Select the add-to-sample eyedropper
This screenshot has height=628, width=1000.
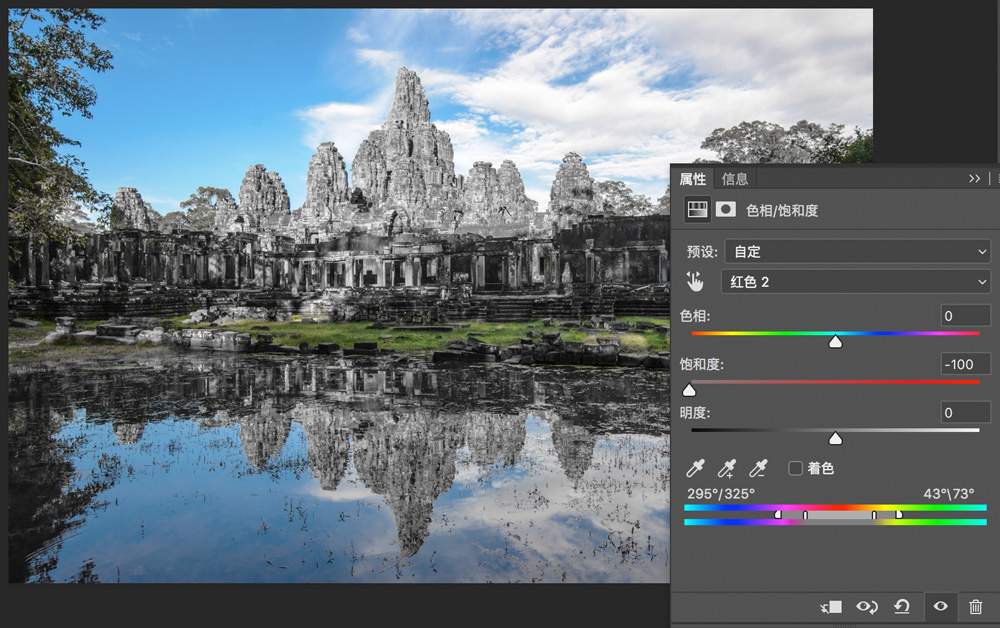[x=726, y=469]
